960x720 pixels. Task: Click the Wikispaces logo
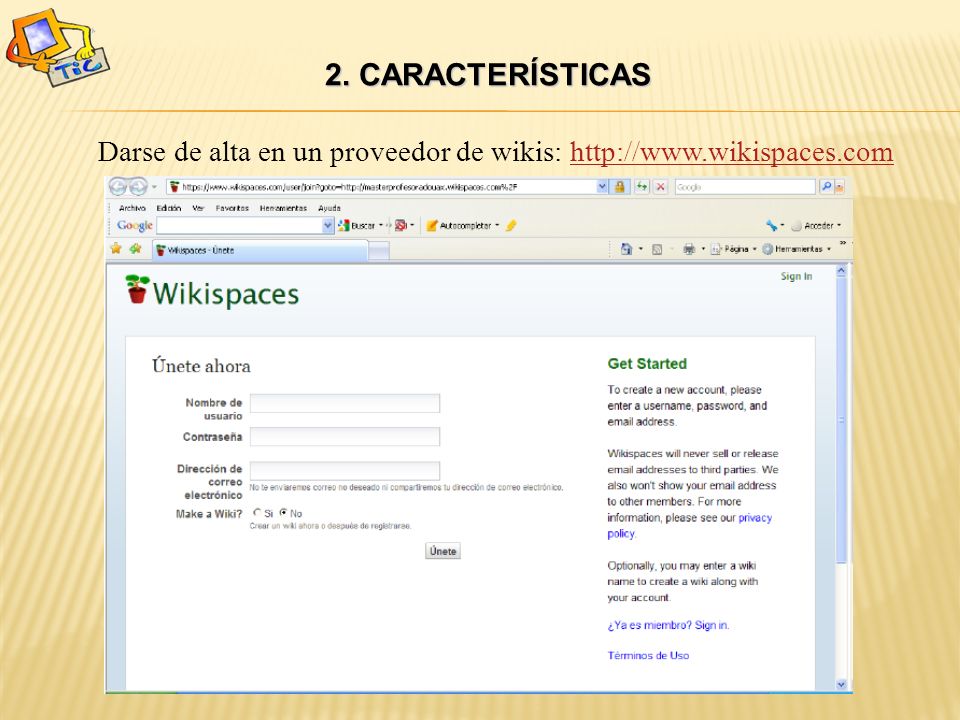tap(212, 292)
